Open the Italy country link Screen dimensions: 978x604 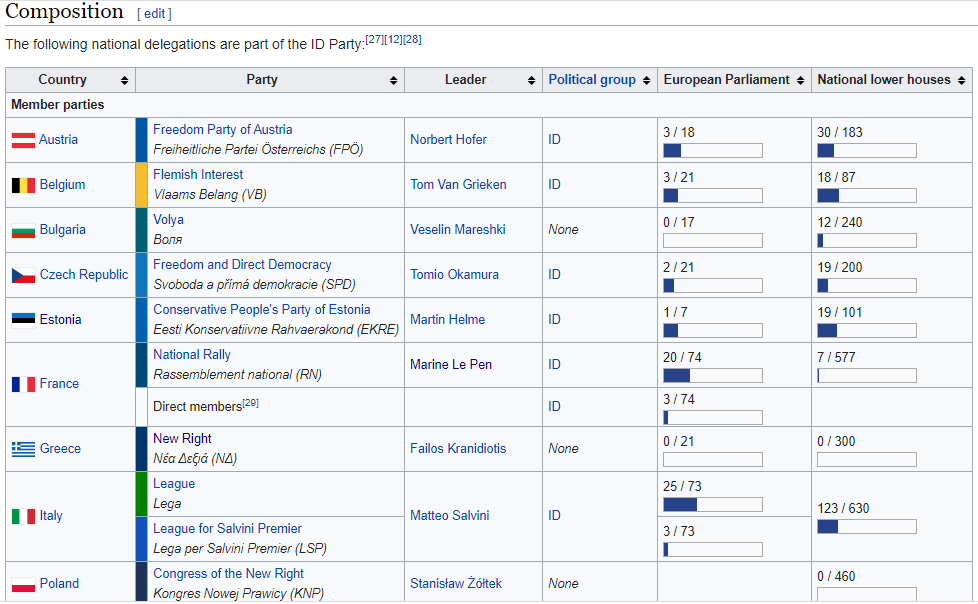tap(51, 516)
